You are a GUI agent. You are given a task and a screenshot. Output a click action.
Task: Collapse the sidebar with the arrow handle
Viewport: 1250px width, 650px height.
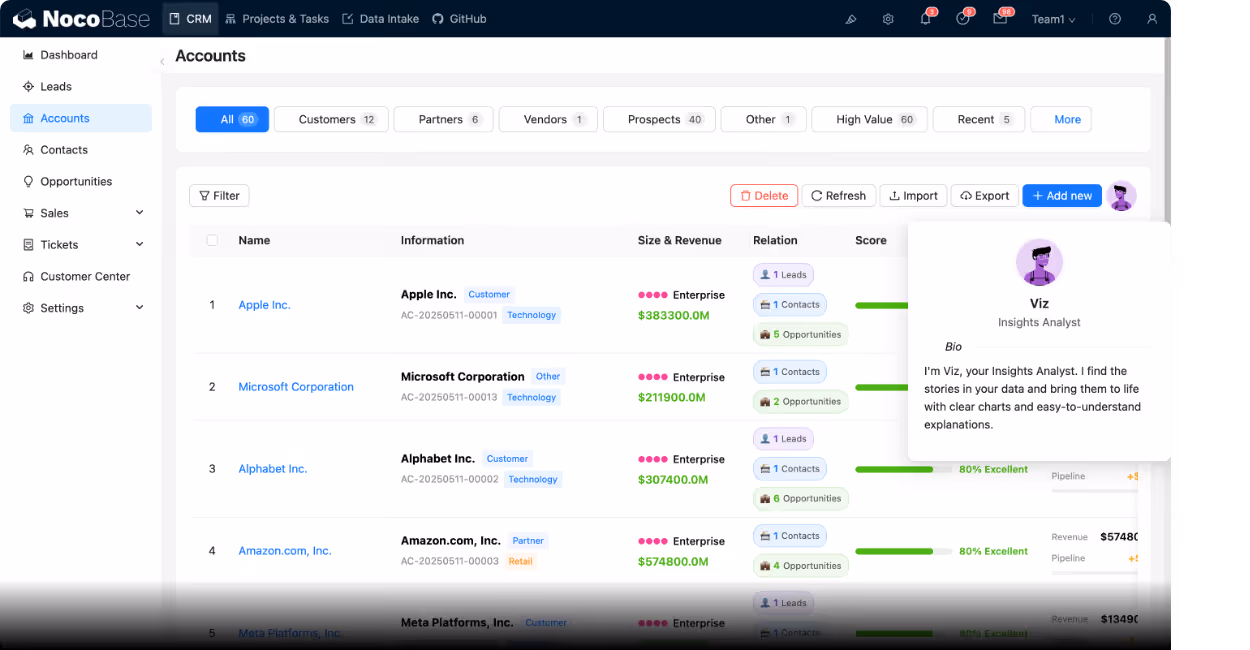coord(162,62)
